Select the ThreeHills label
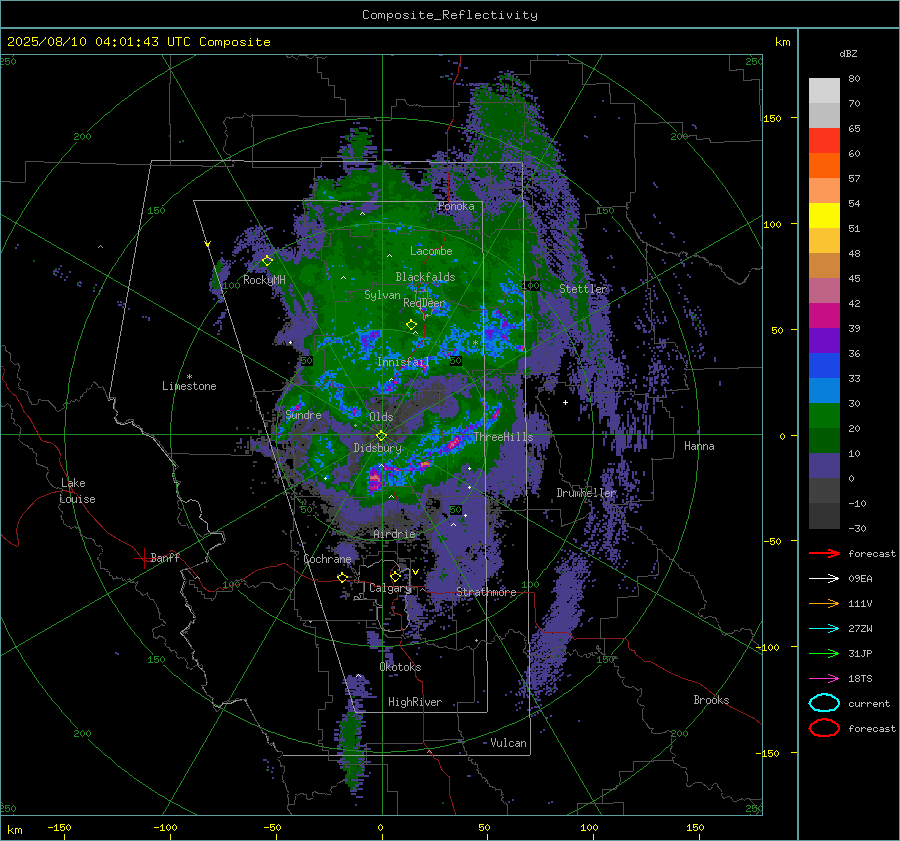 [x=503, y=437]
